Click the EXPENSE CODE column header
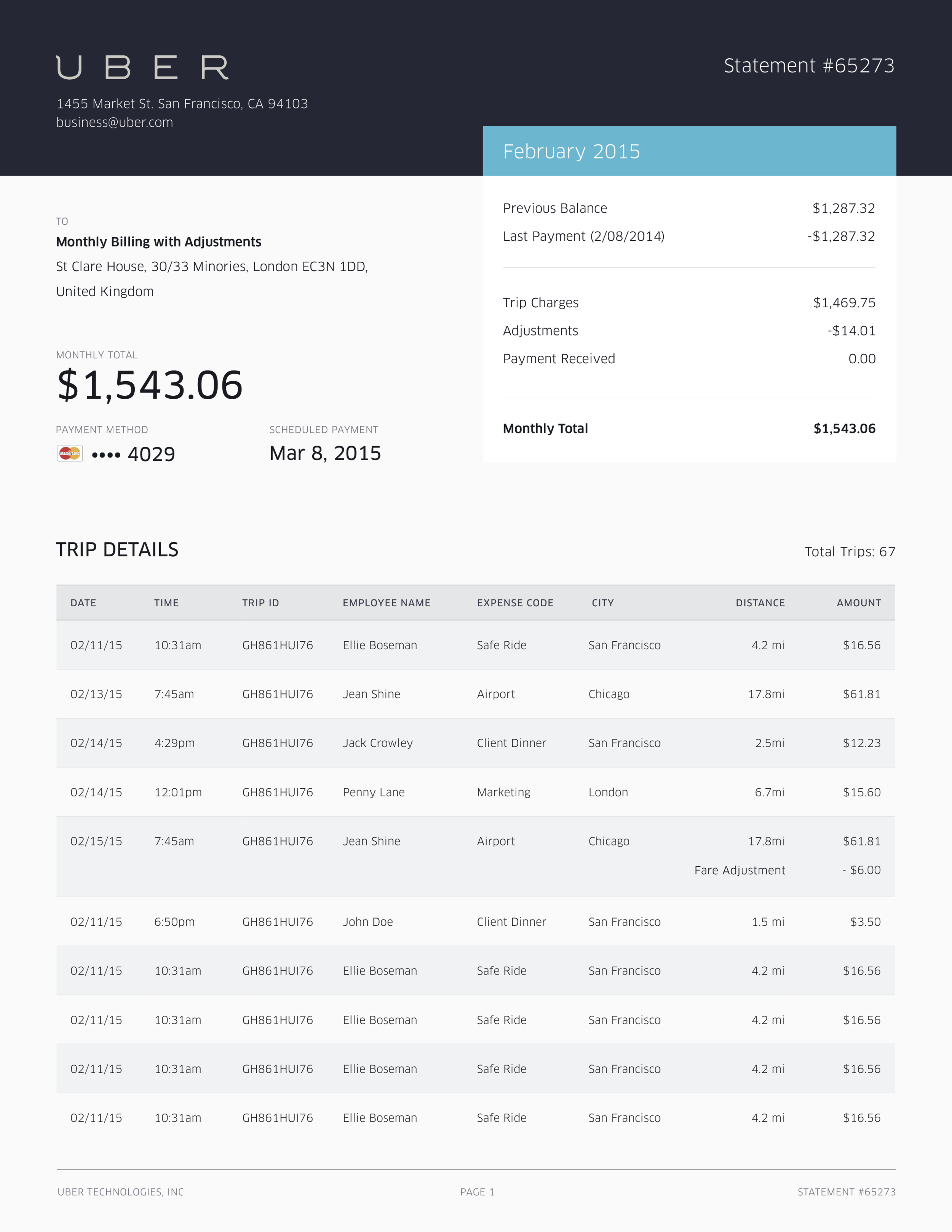 point(515,603)
